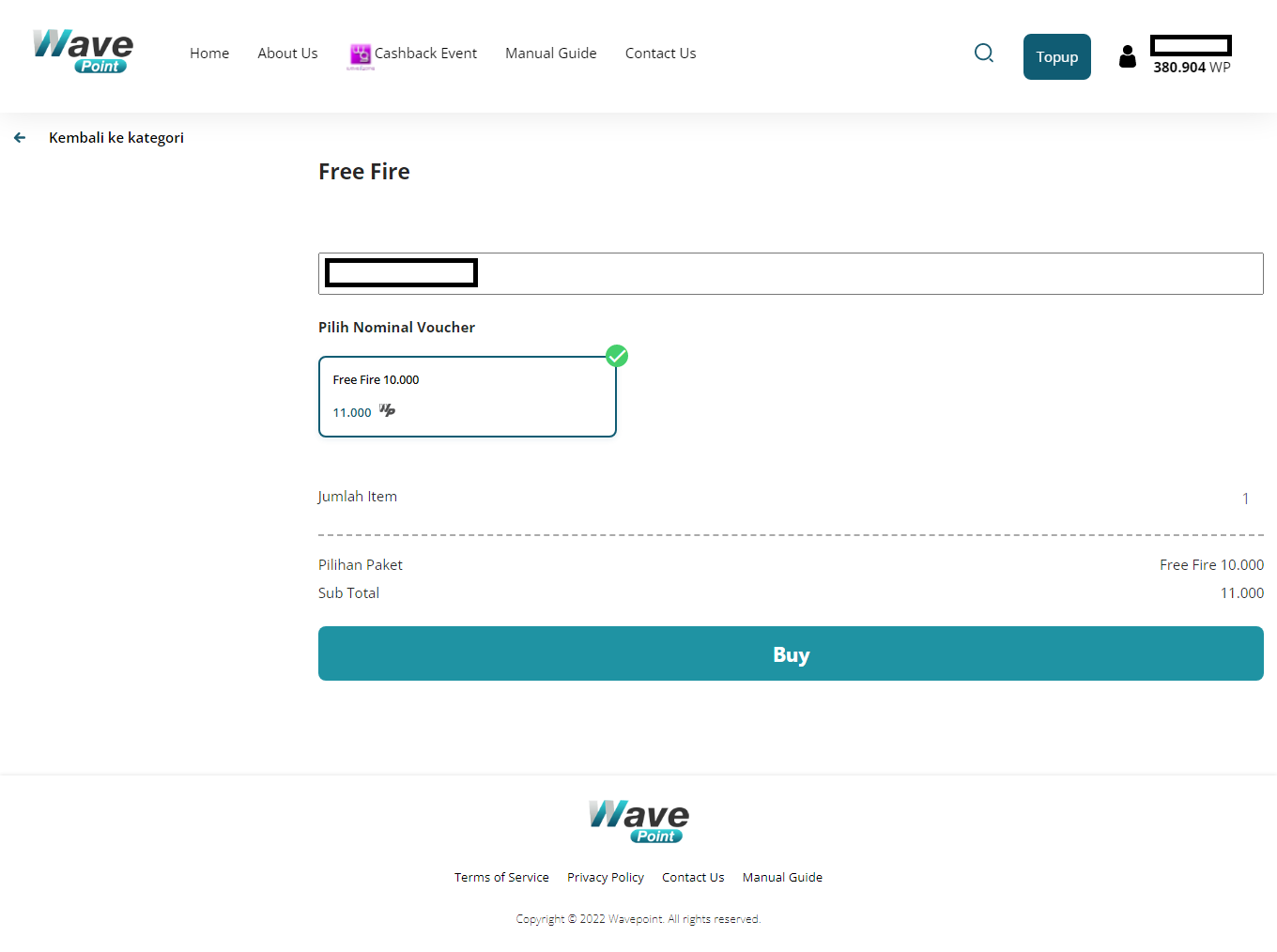Image resolution: width=1277 pixels, height=952 pixels.
Task: Open the Privacy Policy link
Action: coord(606,878)
